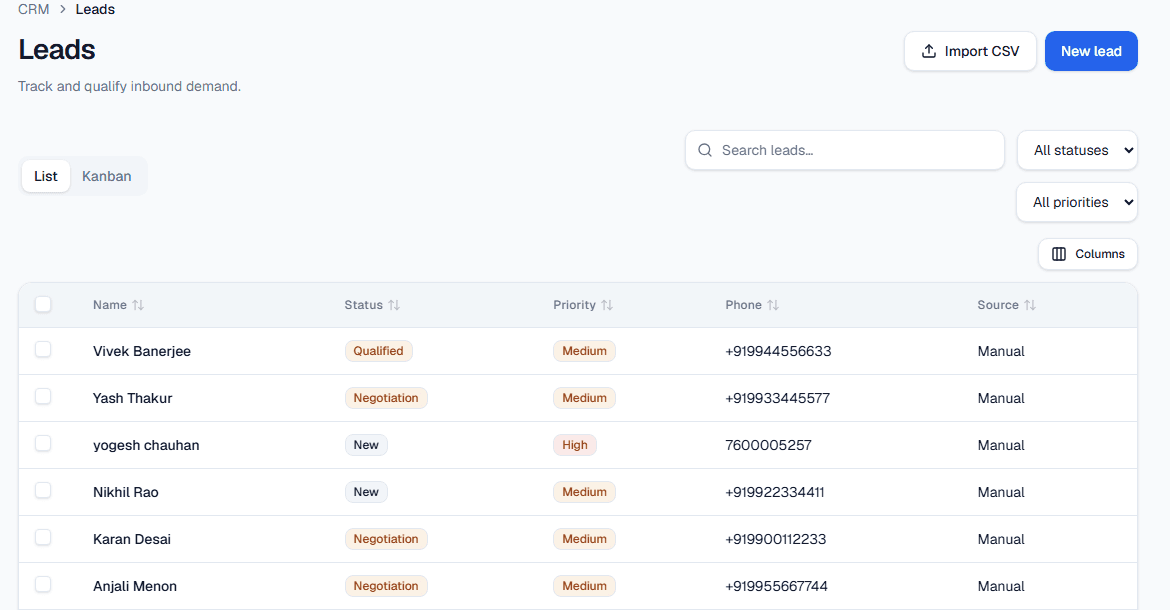Click the High priority badge
The width and height of the screenshot is (1170, 610).
click(575, 445)
